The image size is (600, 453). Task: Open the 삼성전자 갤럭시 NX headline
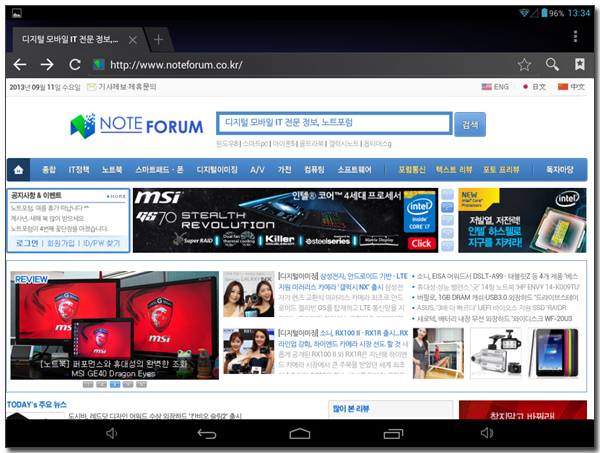[342, 281]
